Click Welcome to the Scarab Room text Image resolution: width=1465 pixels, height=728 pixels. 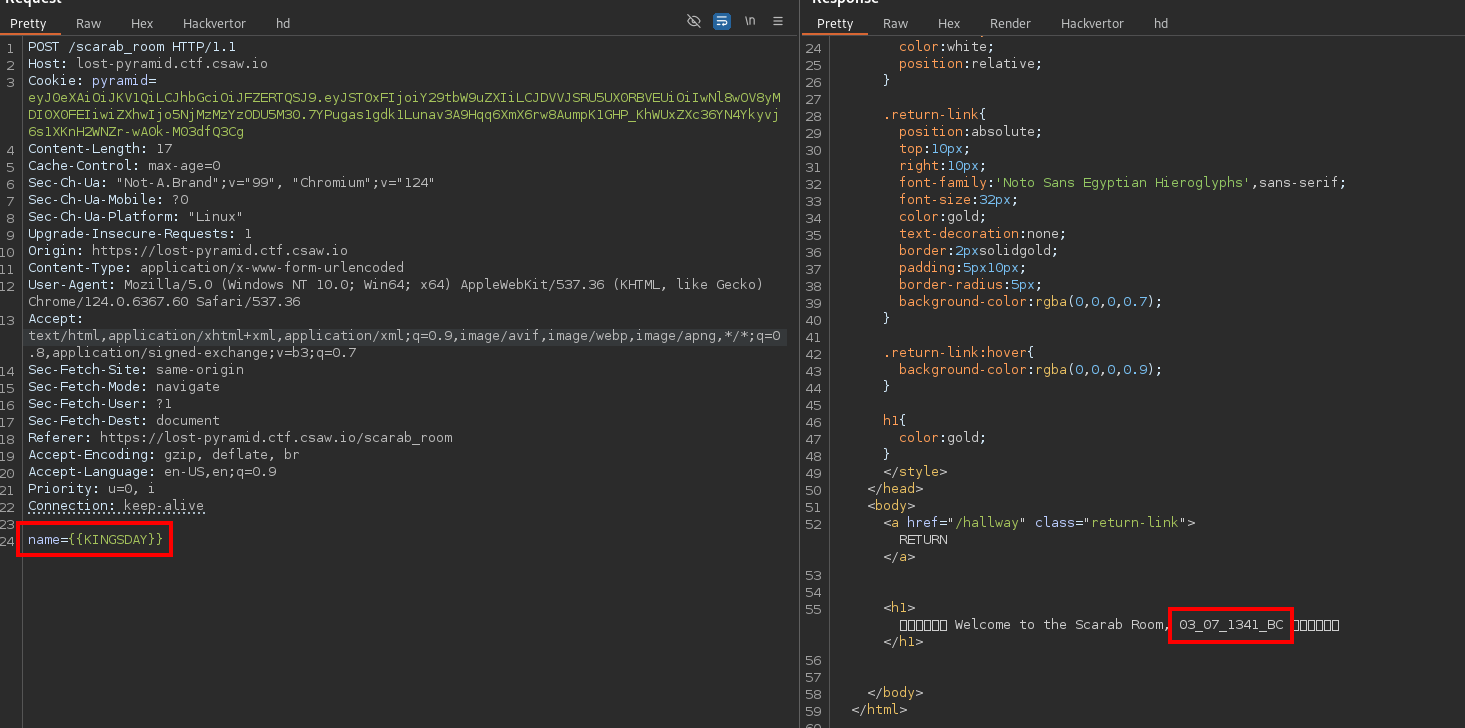coord(1062,625)
